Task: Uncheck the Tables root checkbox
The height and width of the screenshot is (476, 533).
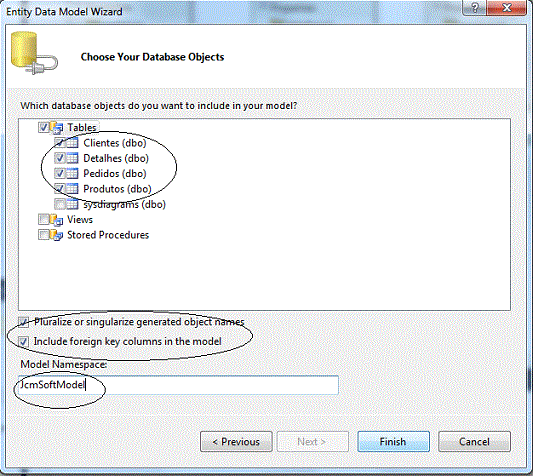Action: [x=44, y=128]
